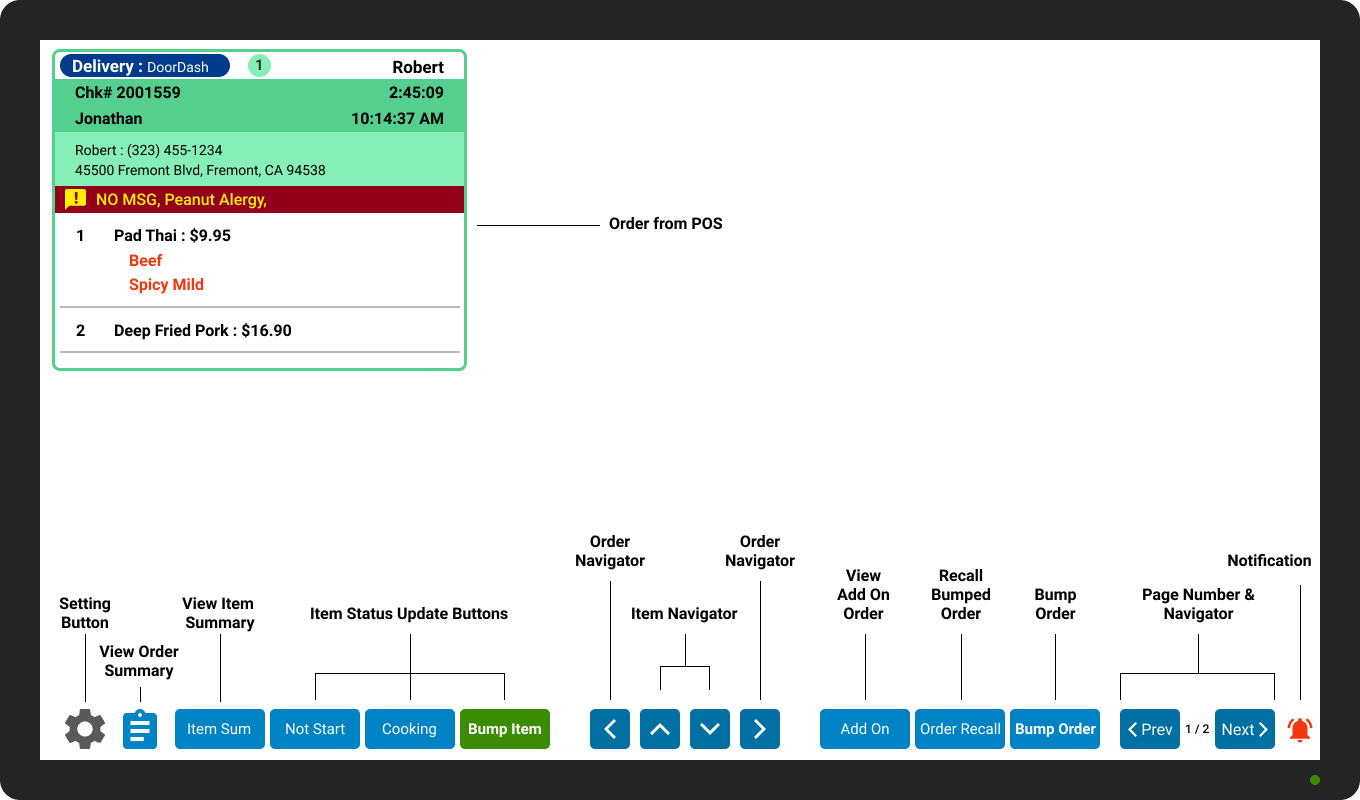Move down with the item navigator
Image resolution: width=1360 pixels, height=800 pixels.
[x=709, y=729]
